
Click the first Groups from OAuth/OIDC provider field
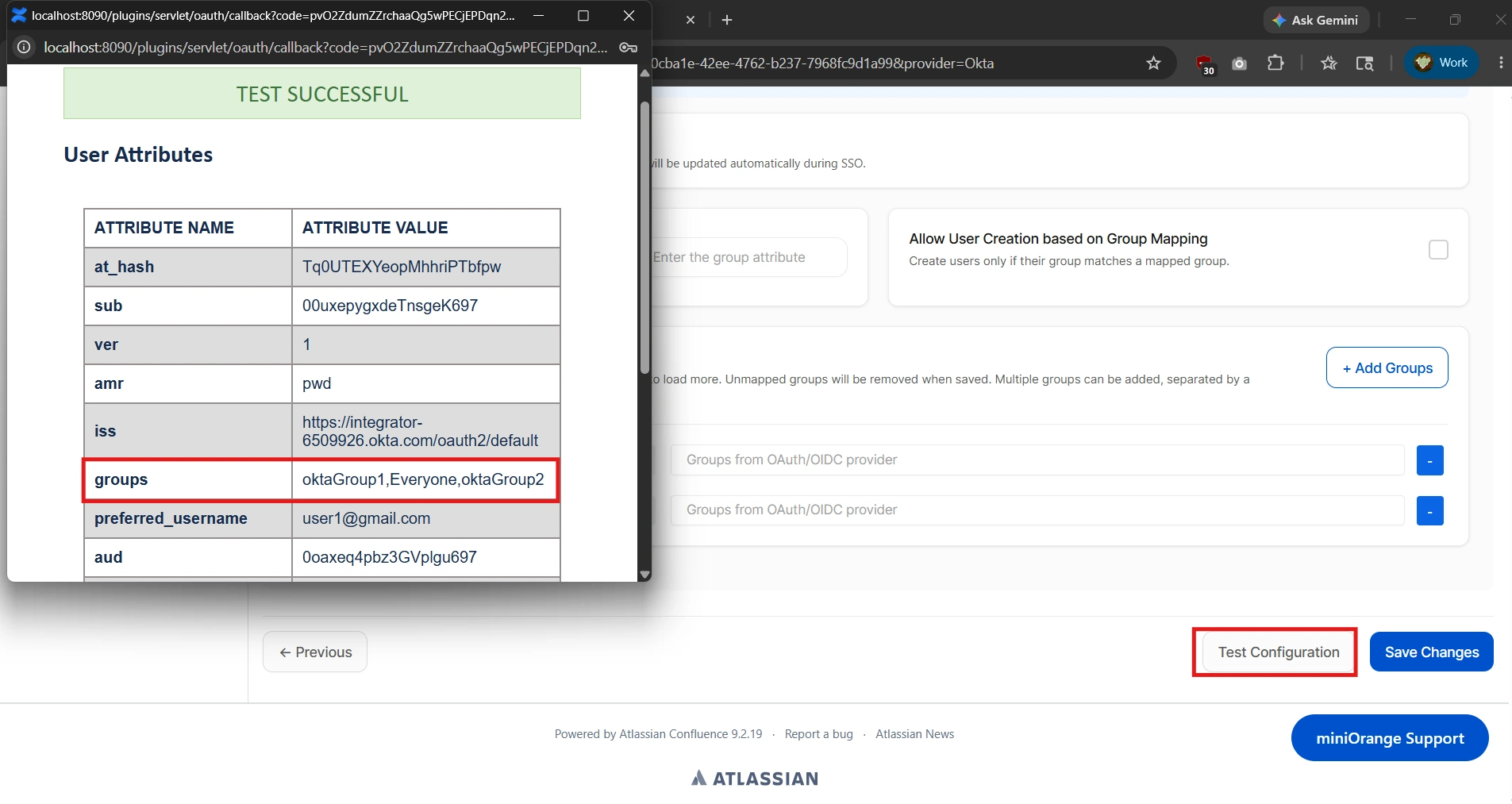[1037, 460]
